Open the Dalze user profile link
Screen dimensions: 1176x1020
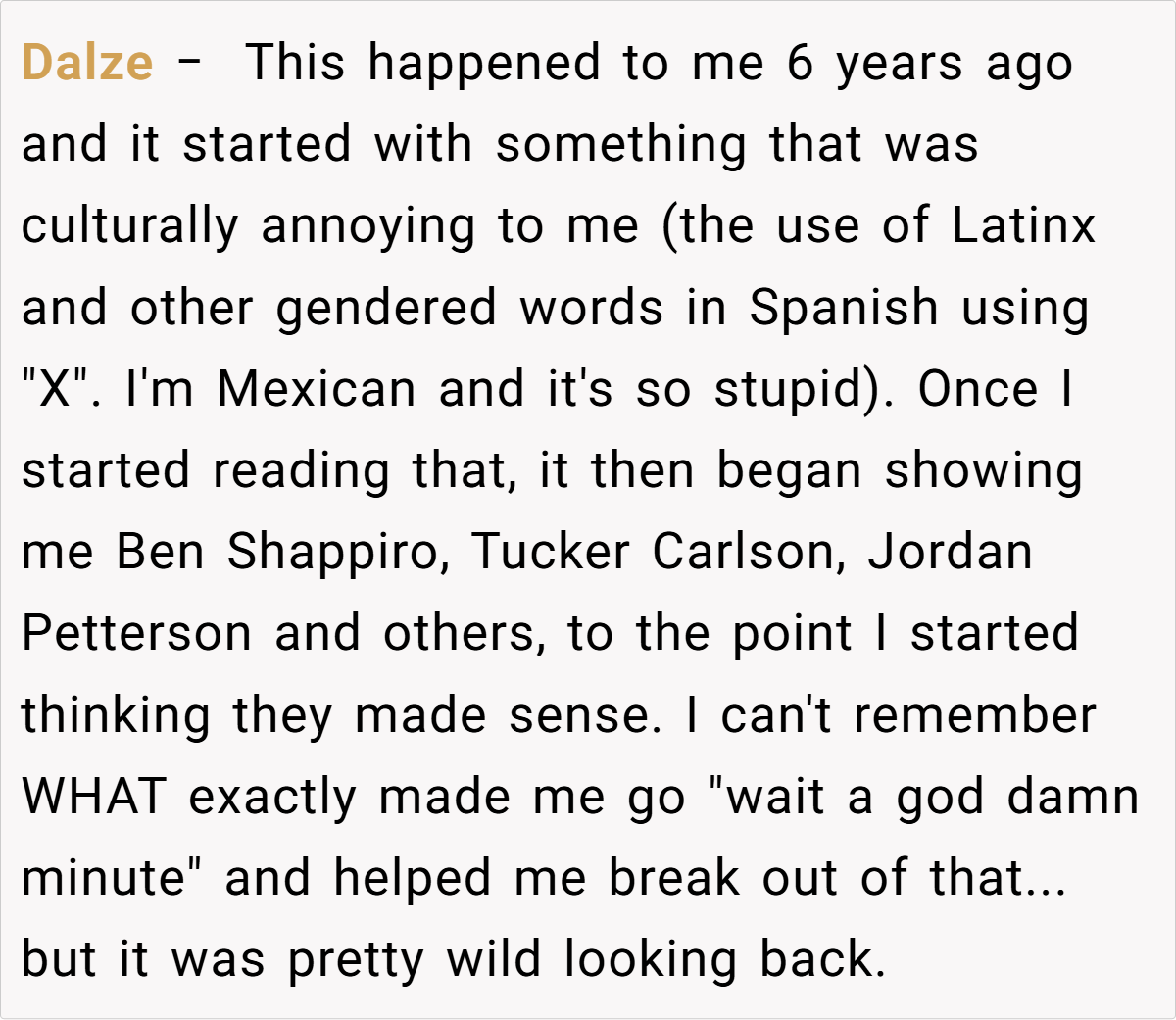[x=87, y=63]
